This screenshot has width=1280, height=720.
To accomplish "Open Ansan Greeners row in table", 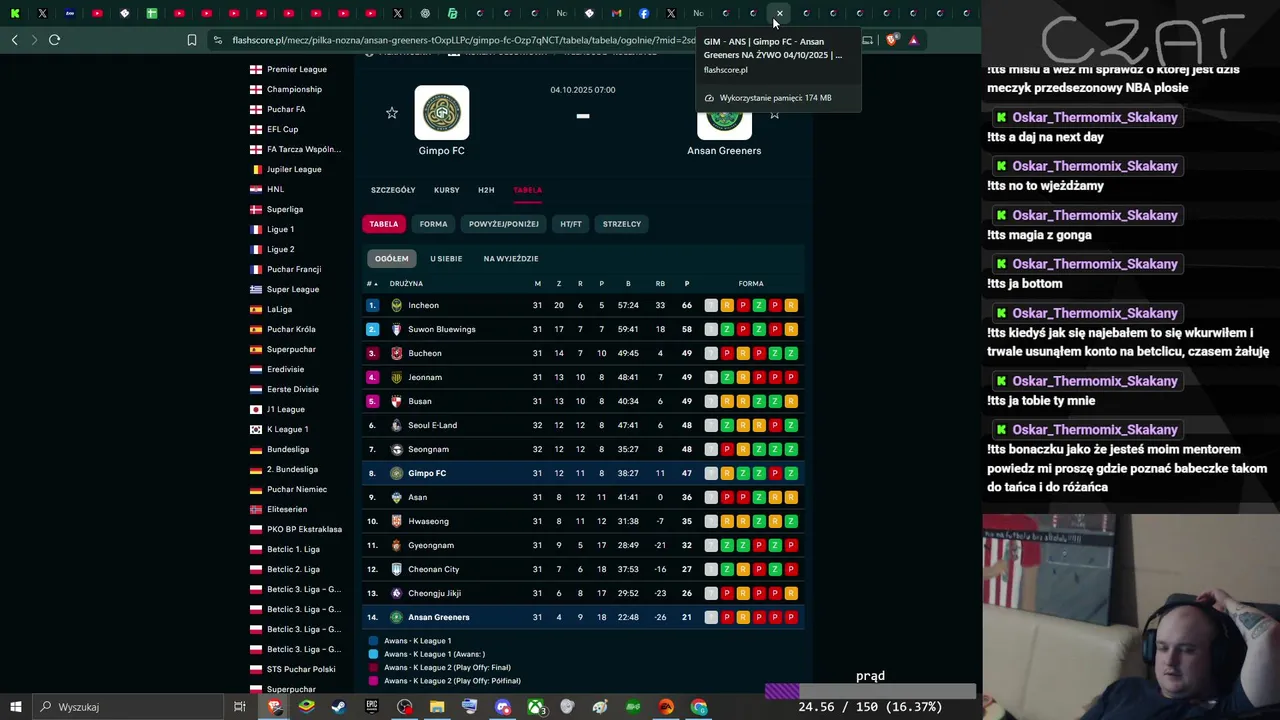I will [x=583, y=617].
